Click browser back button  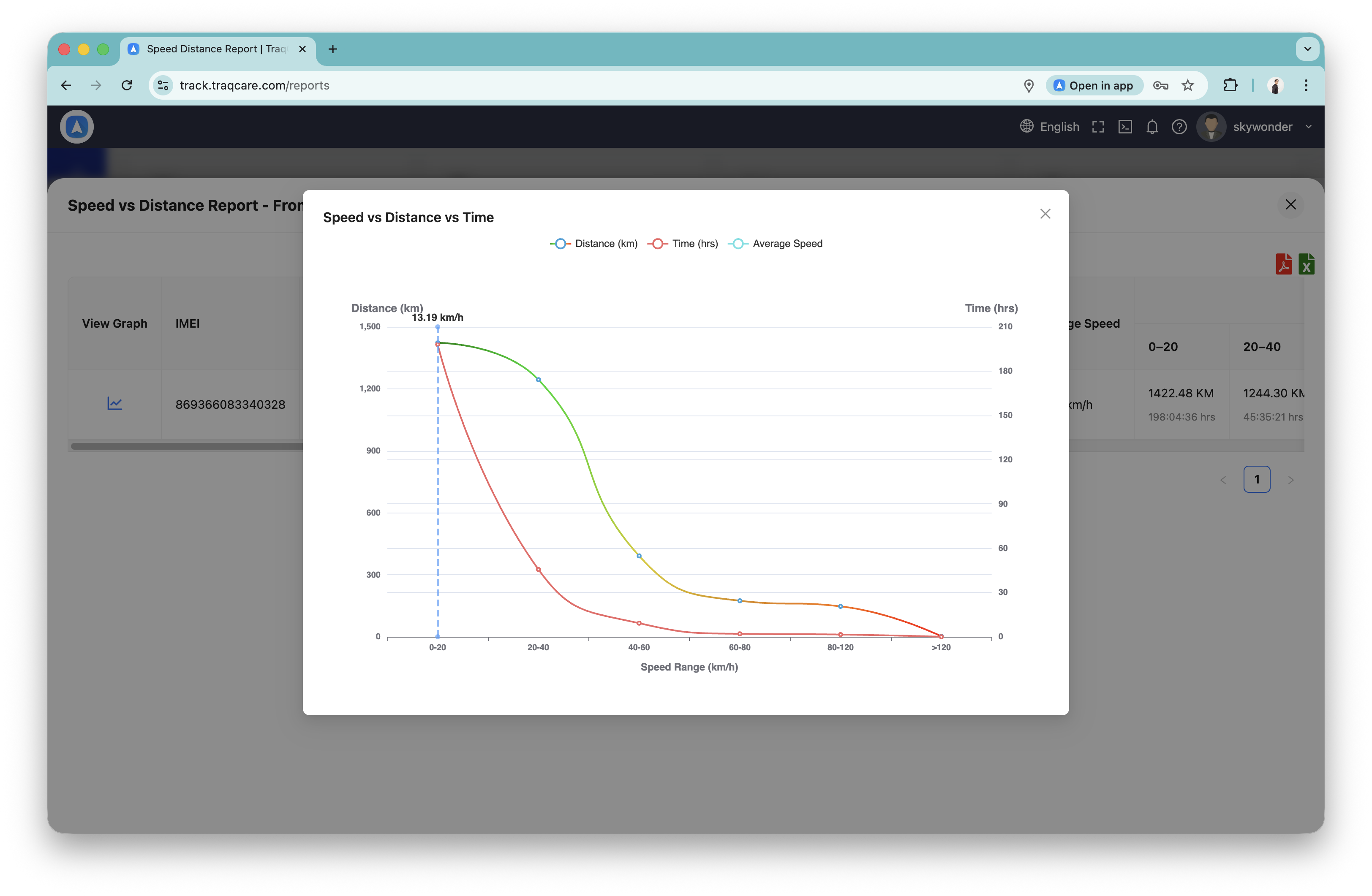[66, 85]
